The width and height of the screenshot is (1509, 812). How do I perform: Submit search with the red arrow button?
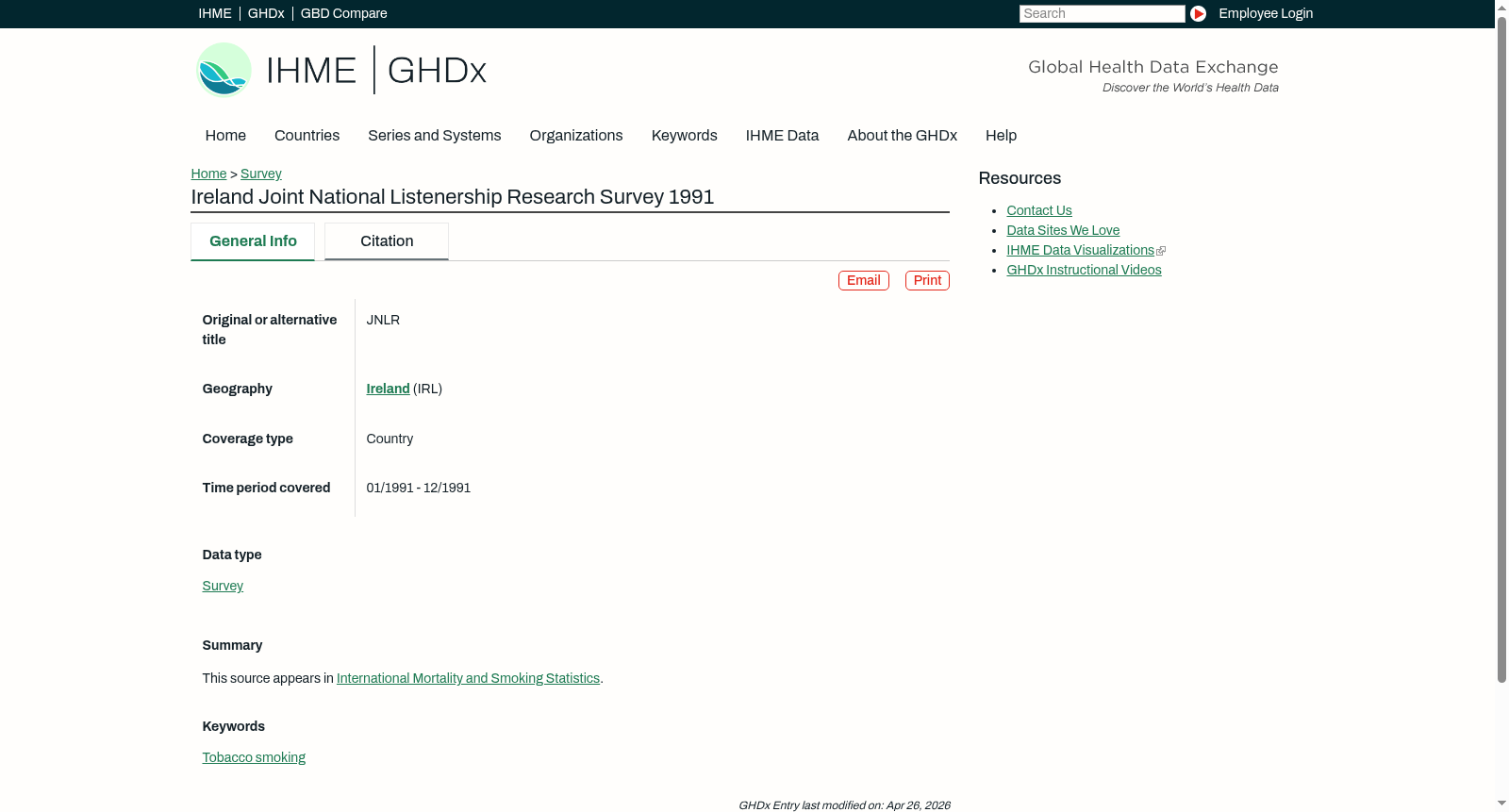[1198, 13]
